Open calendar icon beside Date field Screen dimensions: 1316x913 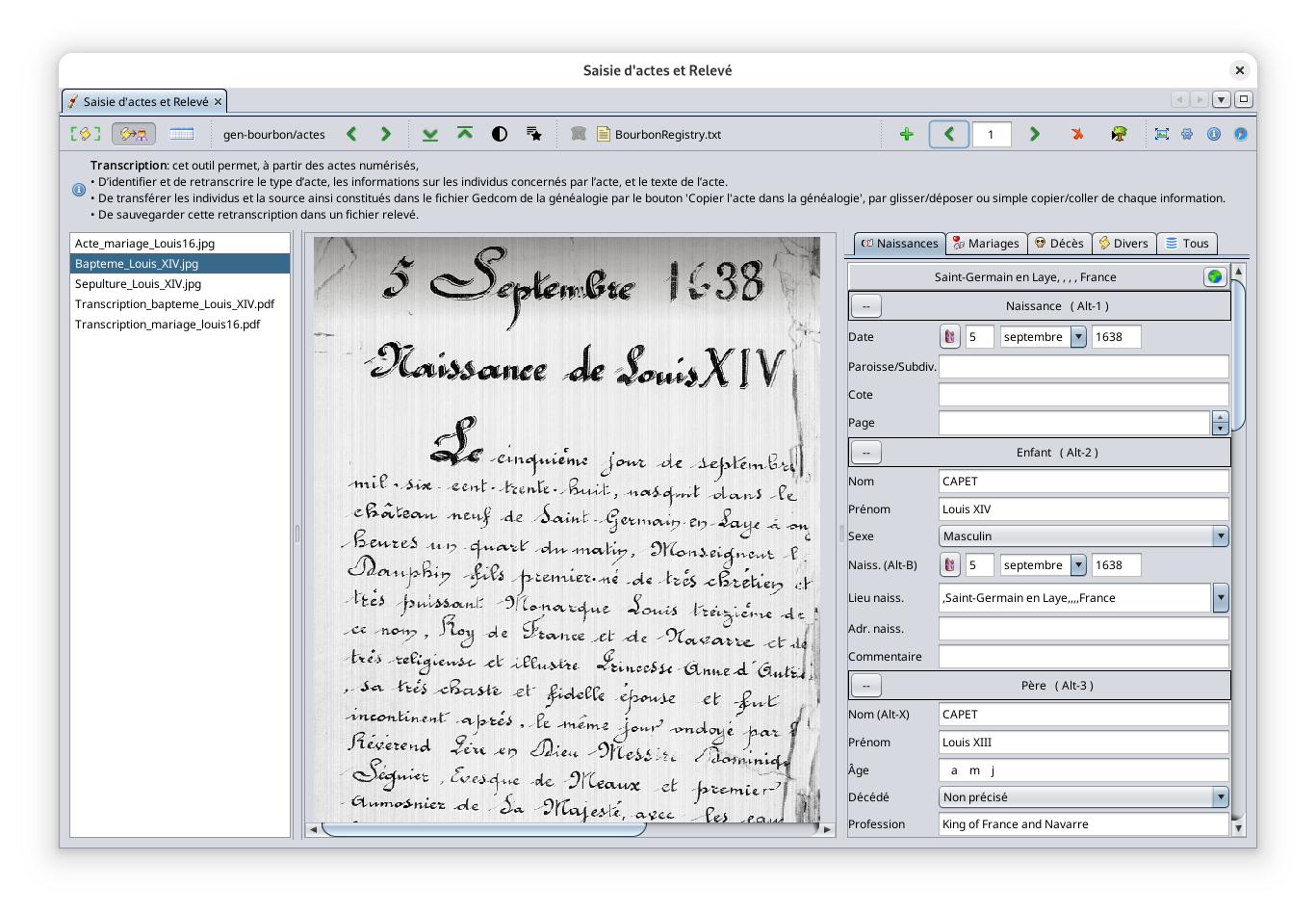[950, 337]
